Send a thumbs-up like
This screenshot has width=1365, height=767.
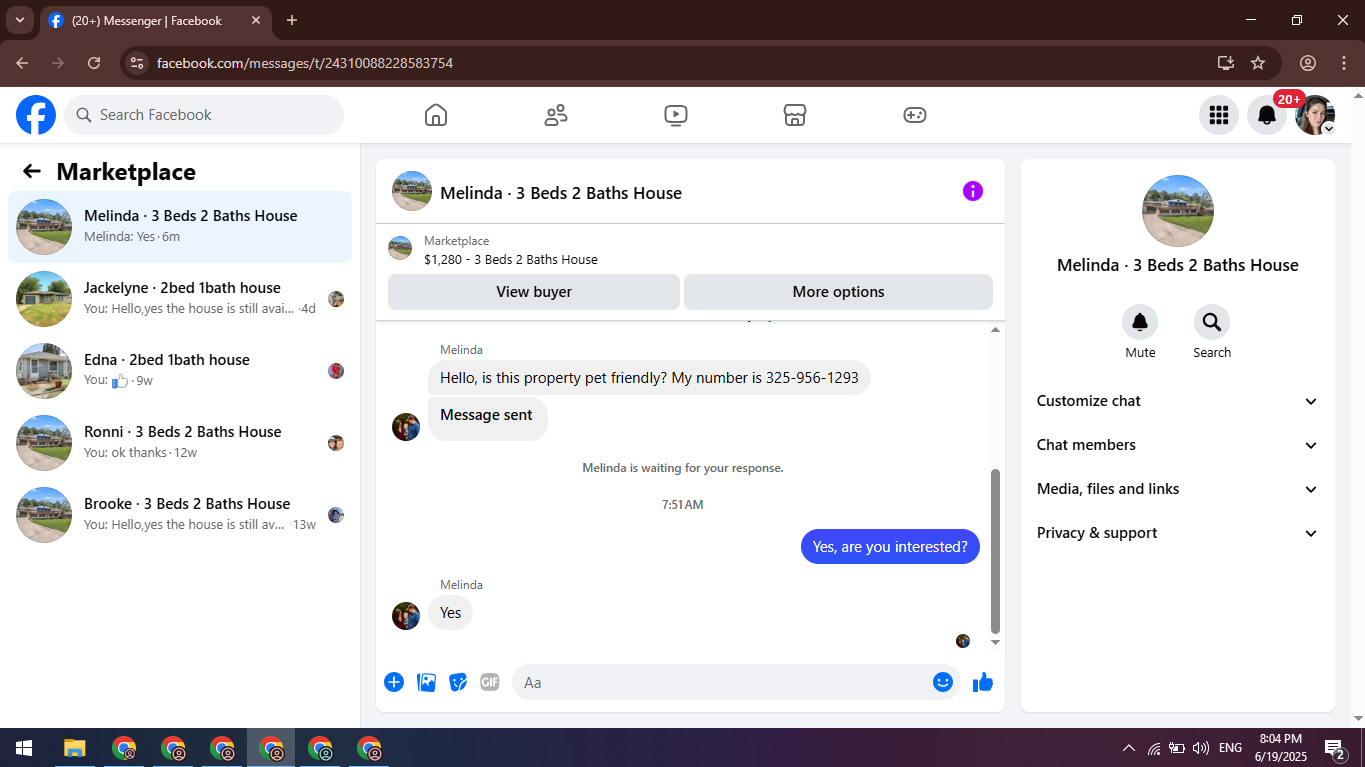983,682
